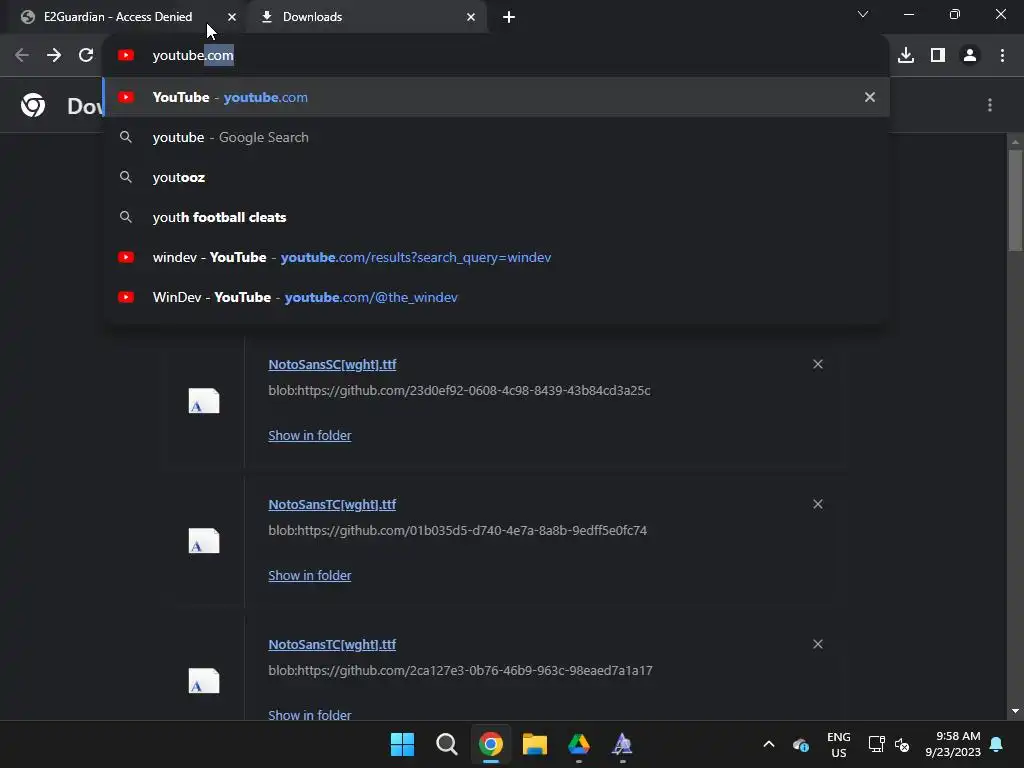Open the Chrome downloads toolbar icon
1024x768 pixels.
coord(906,56)
